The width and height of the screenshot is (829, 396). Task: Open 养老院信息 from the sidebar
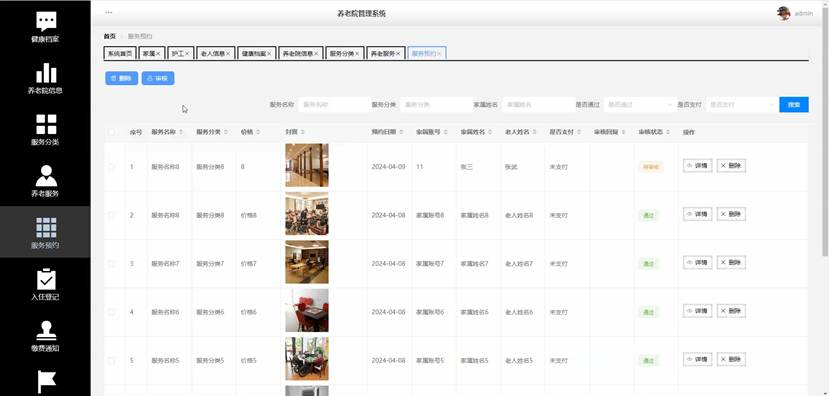pos(45,77)
